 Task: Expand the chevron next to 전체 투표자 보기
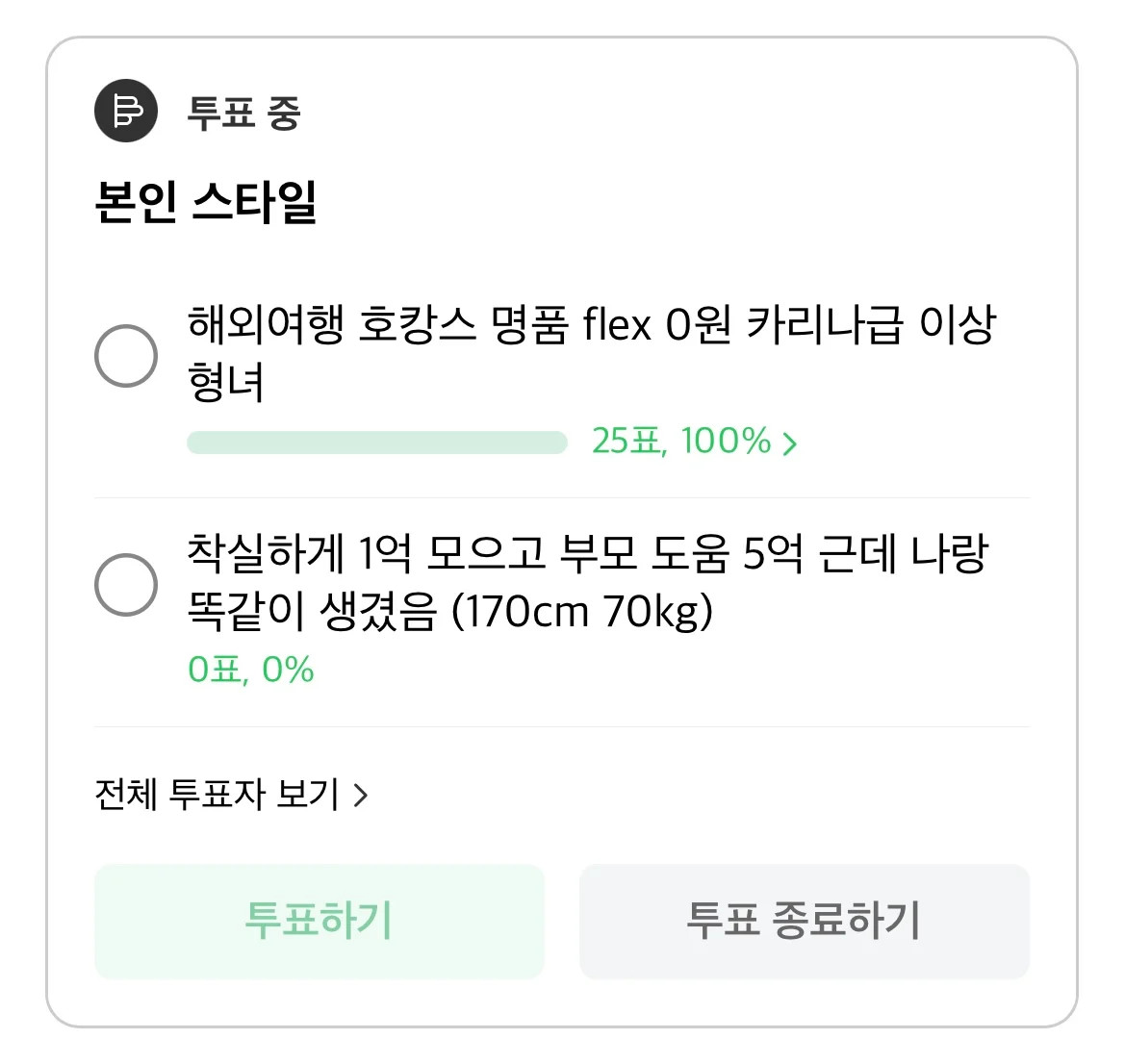[x=361, y=796]
